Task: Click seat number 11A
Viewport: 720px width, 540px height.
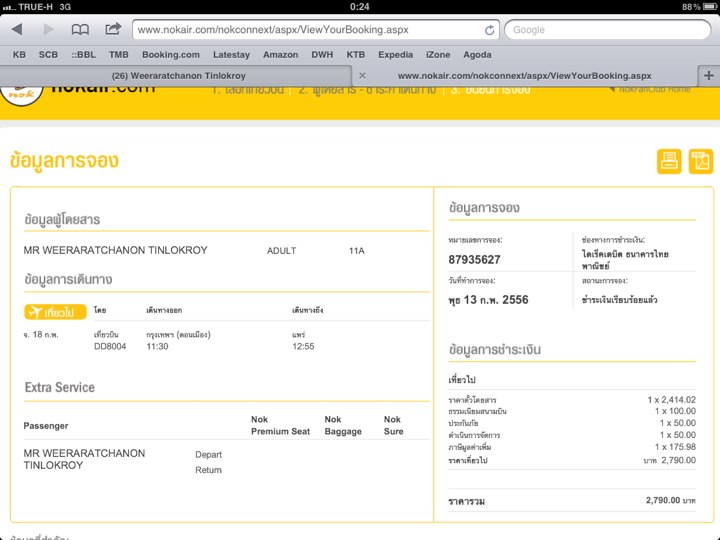Action: [356, 251]
